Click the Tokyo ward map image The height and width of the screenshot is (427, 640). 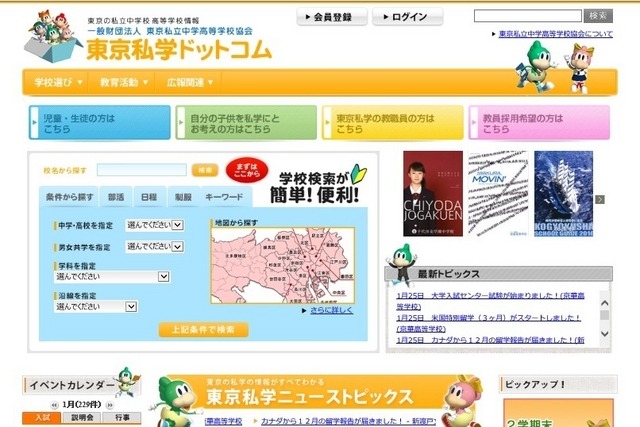pyautogui.click(x=282, y=266)
